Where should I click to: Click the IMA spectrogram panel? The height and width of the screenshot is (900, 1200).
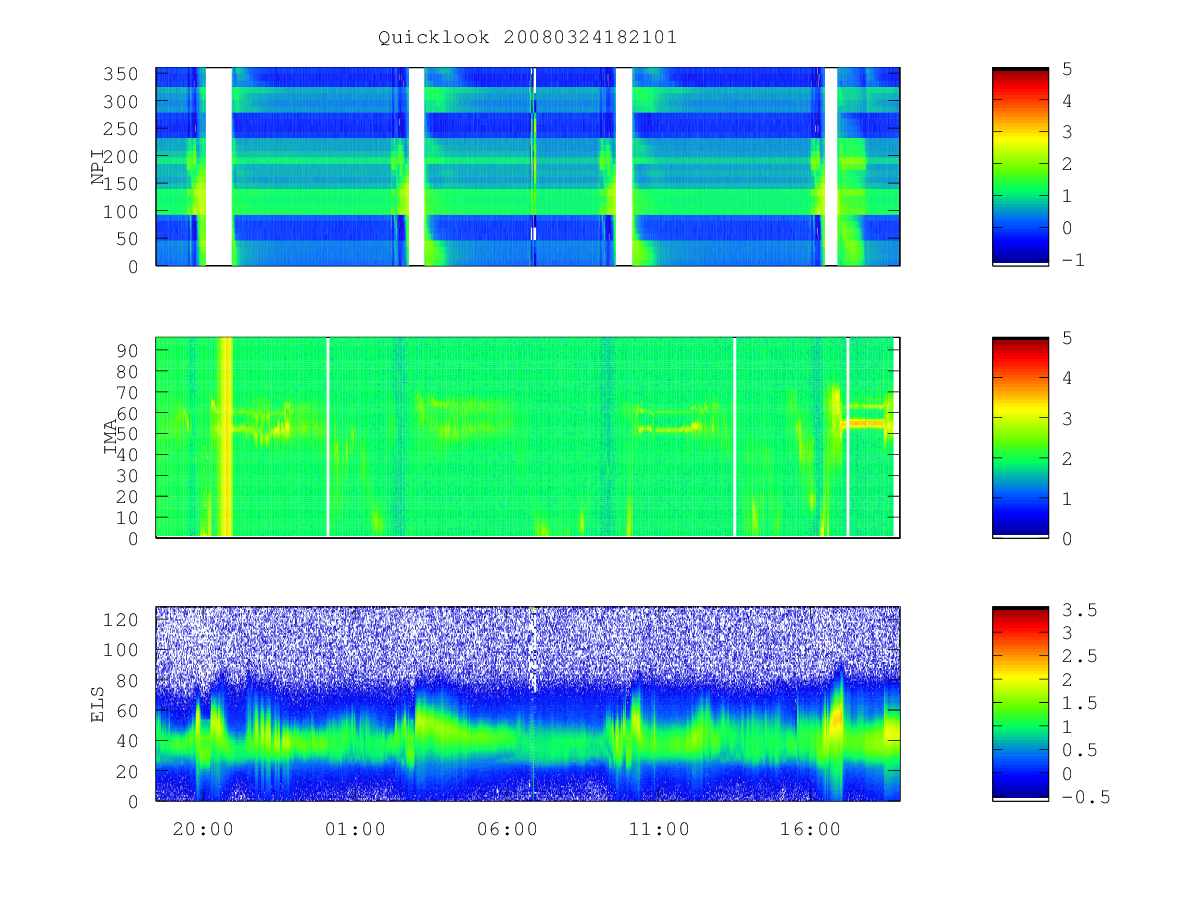coord(528,437)
